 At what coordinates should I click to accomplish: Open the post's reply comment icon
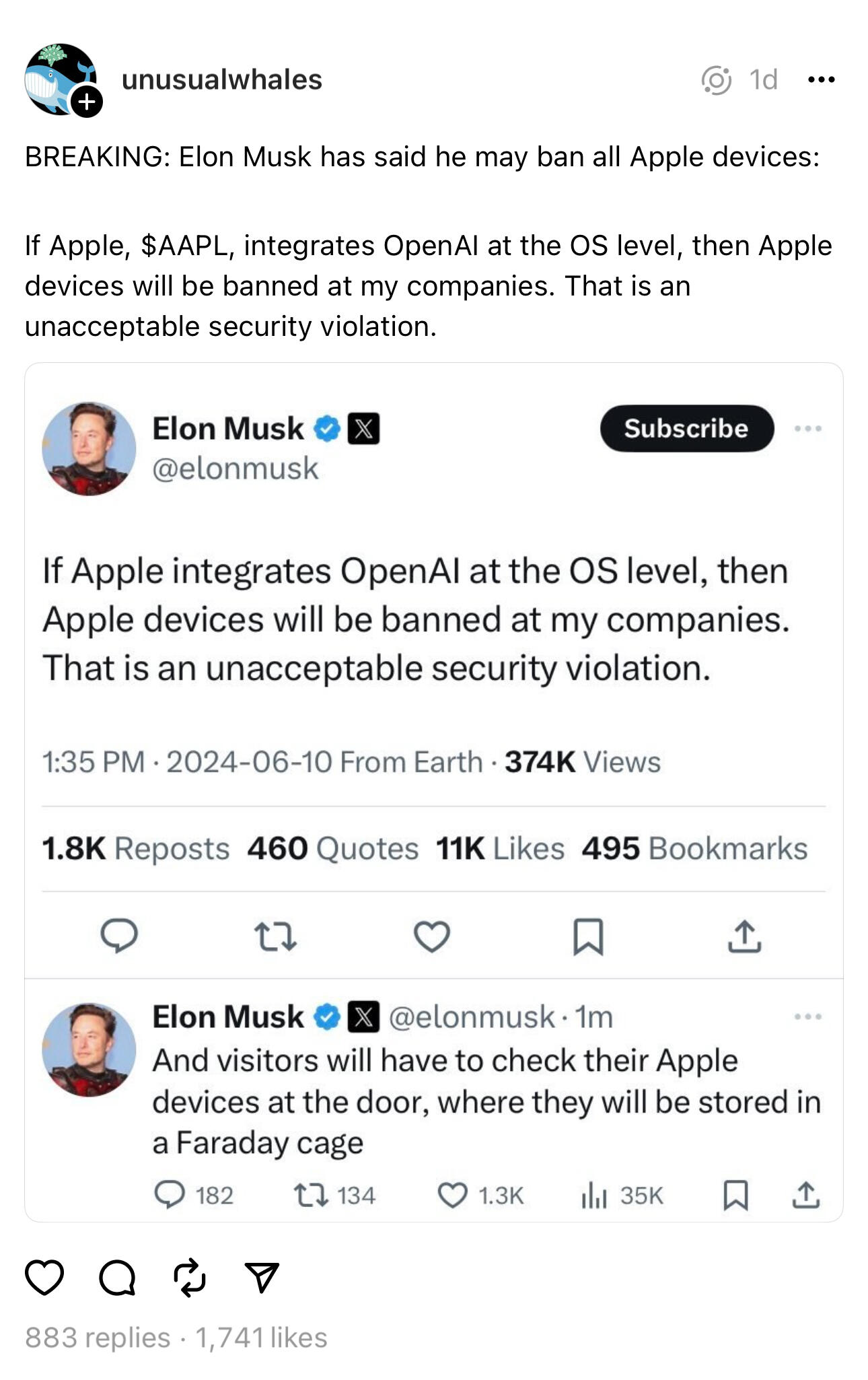point(117,1277)
